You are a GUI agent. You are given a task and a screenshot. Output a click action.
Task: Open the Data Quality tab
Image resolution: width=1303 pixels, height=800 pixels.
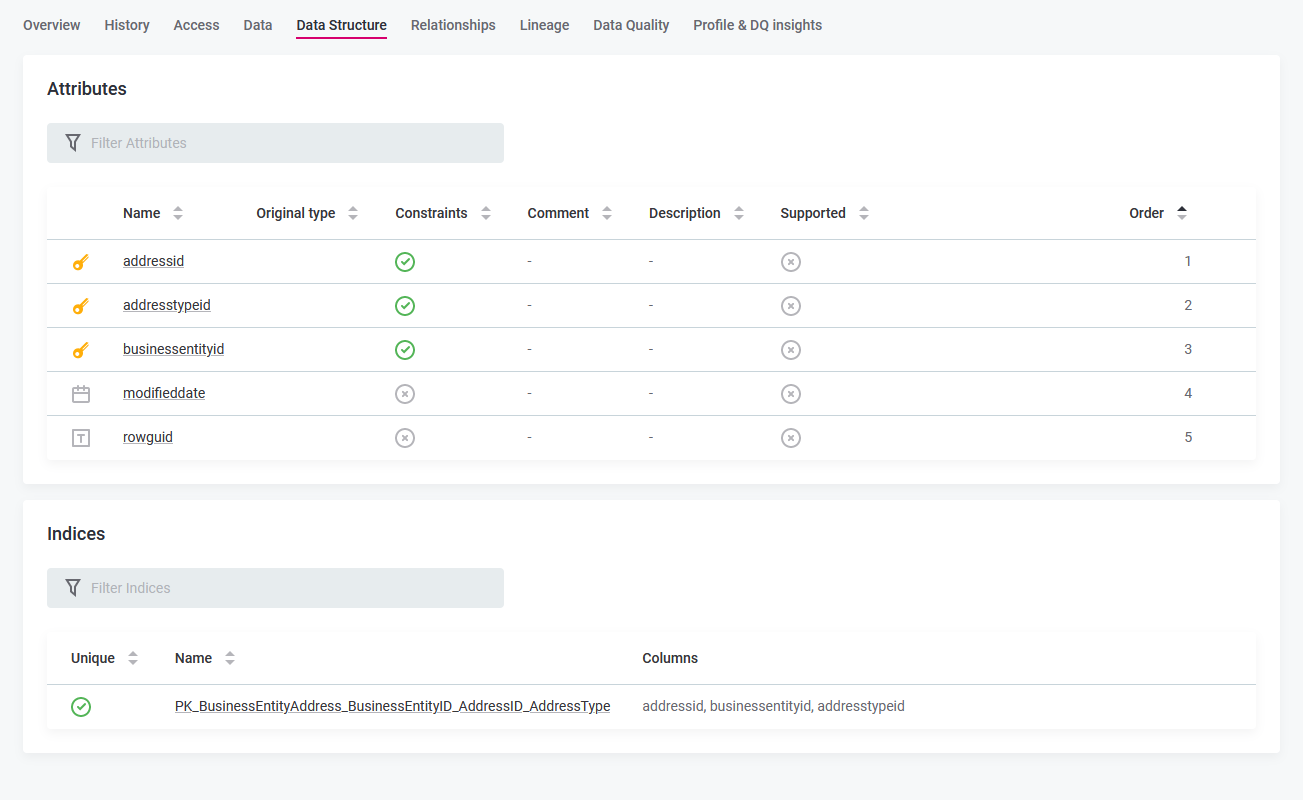pos(631,24)
